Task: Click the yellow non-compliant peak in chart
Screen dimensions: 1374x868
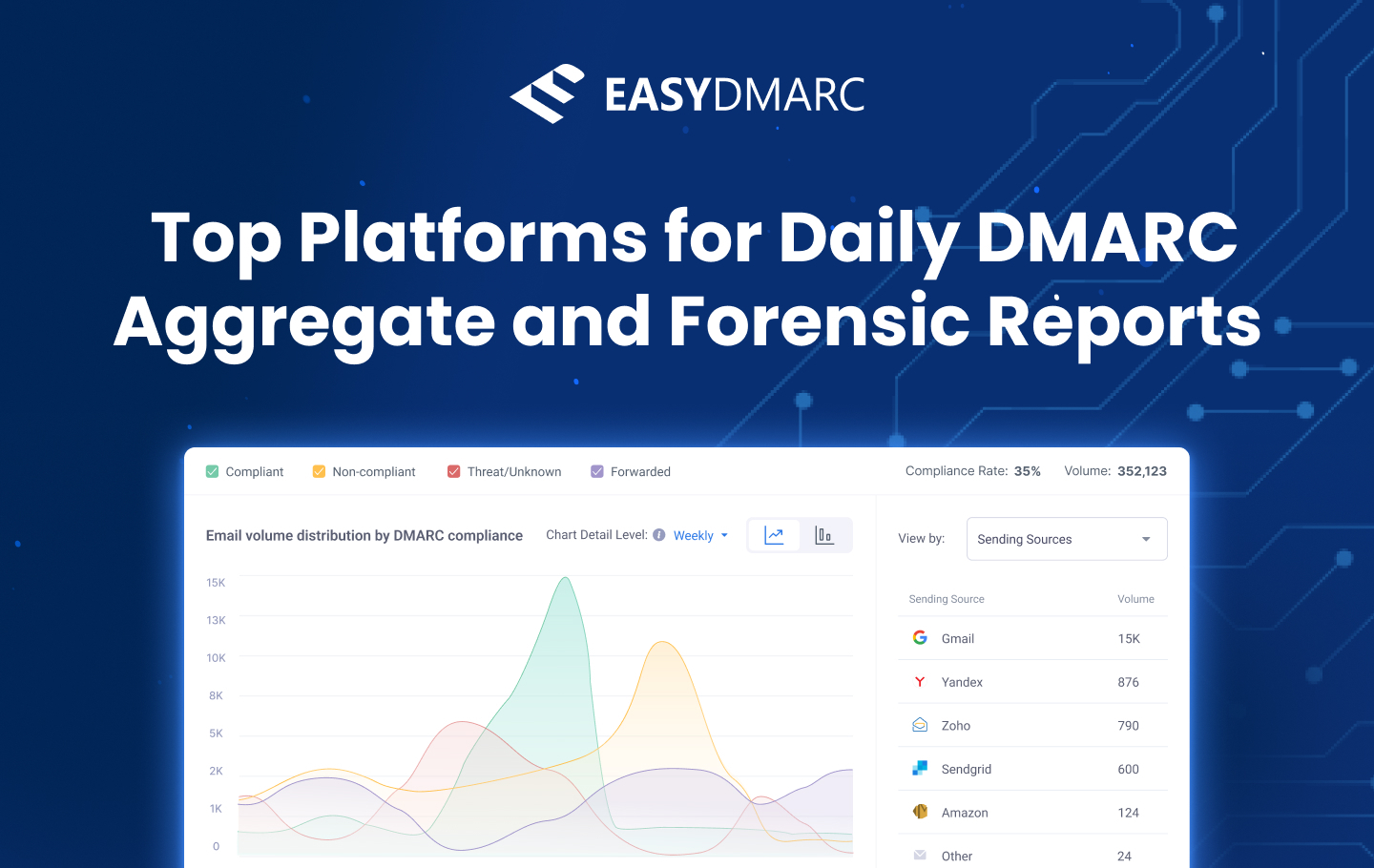Action: tap(662, 644)
